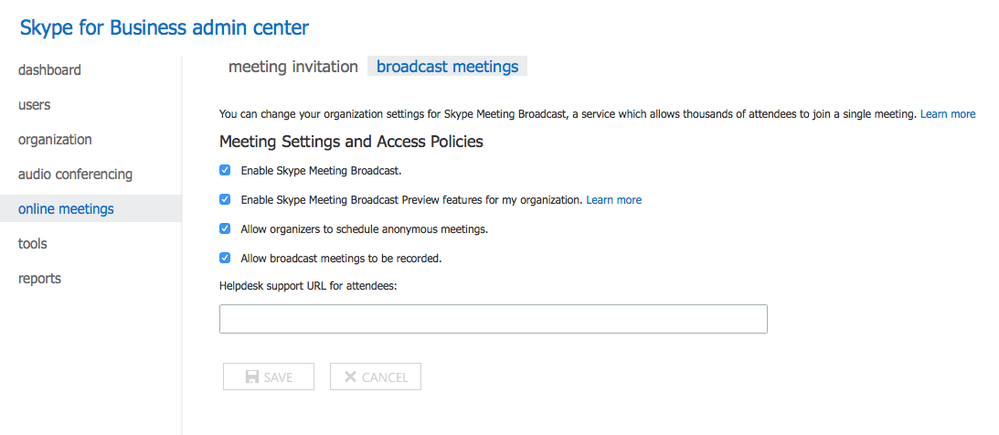Click the CANCEL button label
999x435 pixels.
pos(385,378)
